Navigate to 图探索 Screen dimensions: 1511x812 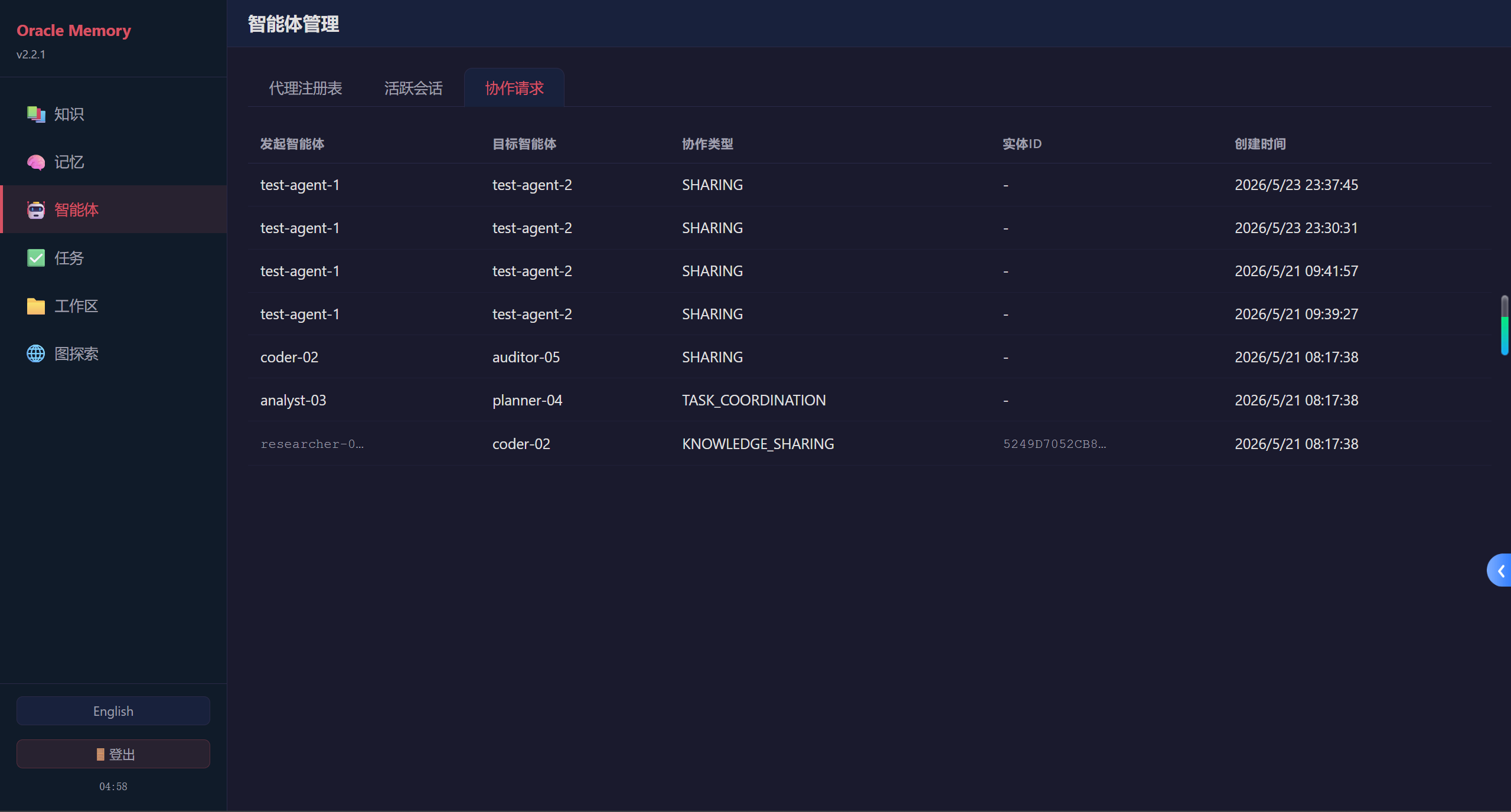click(x=113, y=354)
